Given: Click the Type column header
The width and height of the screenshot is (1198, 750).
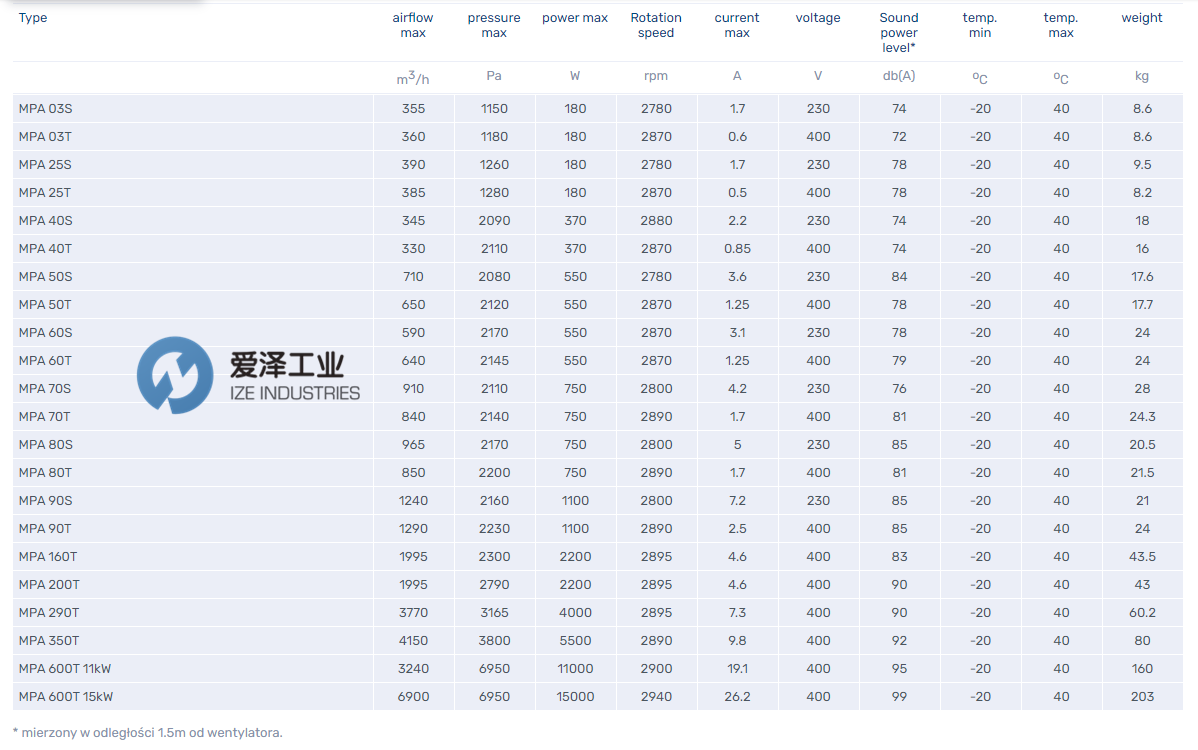Looking at the screenshot, I should tap(33, 18).
